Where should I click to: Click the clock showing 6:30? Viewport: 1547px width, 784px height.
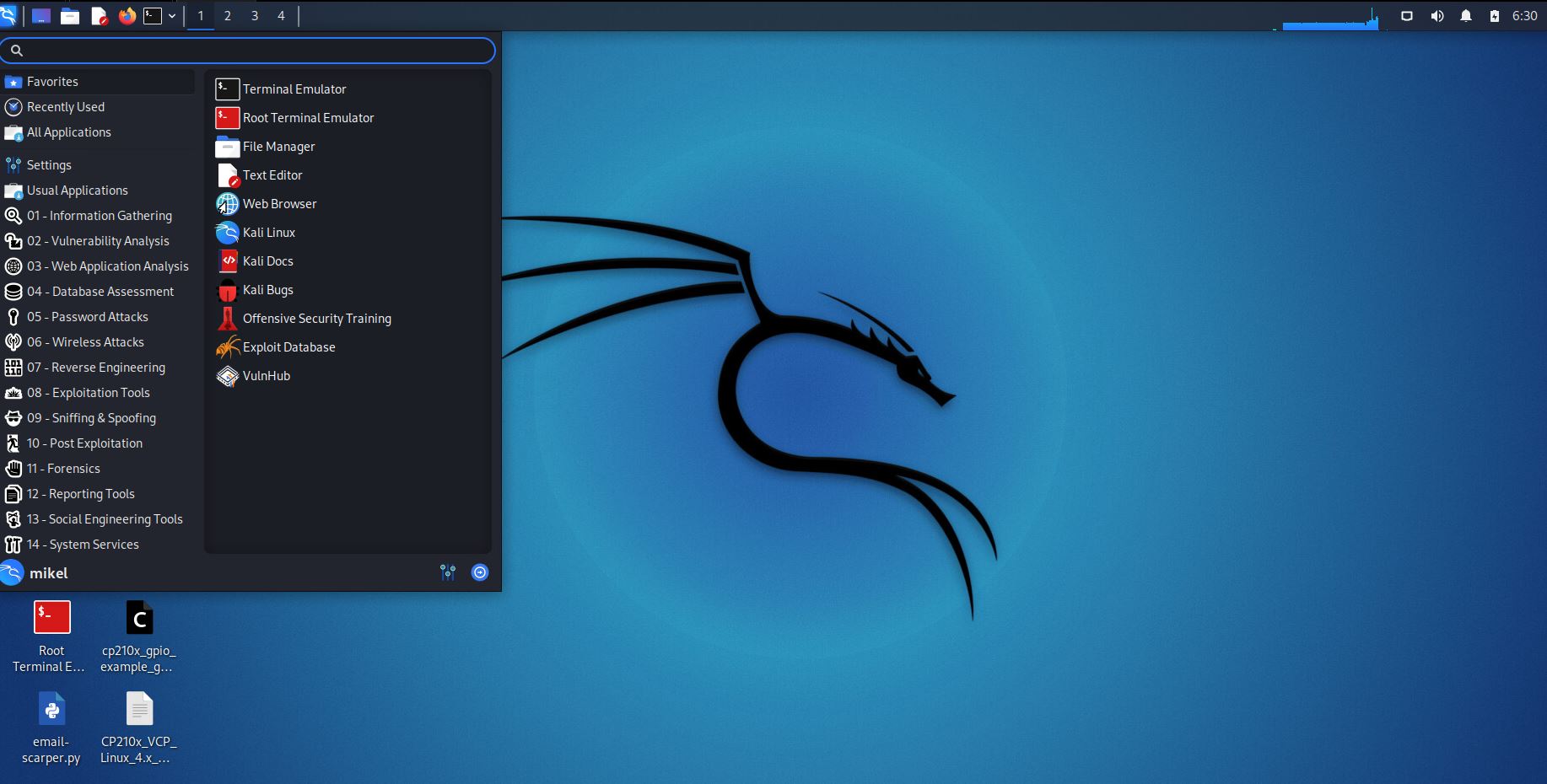(1525, 16)
